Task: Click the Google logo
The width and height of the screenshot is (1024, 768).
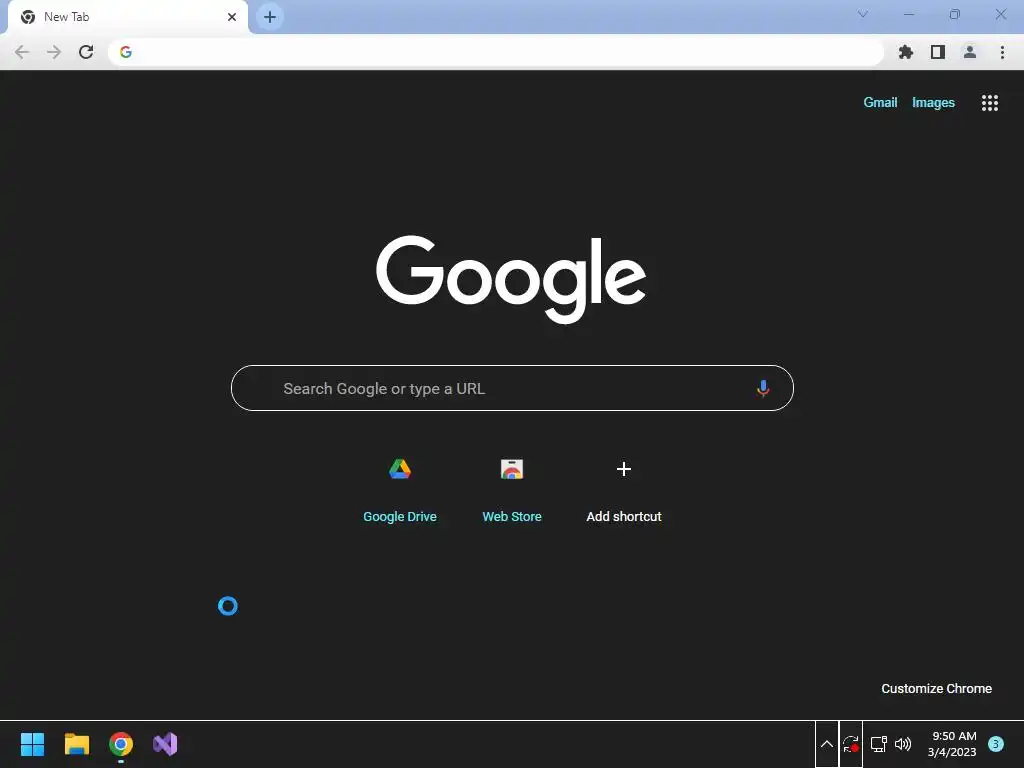Action: coord(511,279)
